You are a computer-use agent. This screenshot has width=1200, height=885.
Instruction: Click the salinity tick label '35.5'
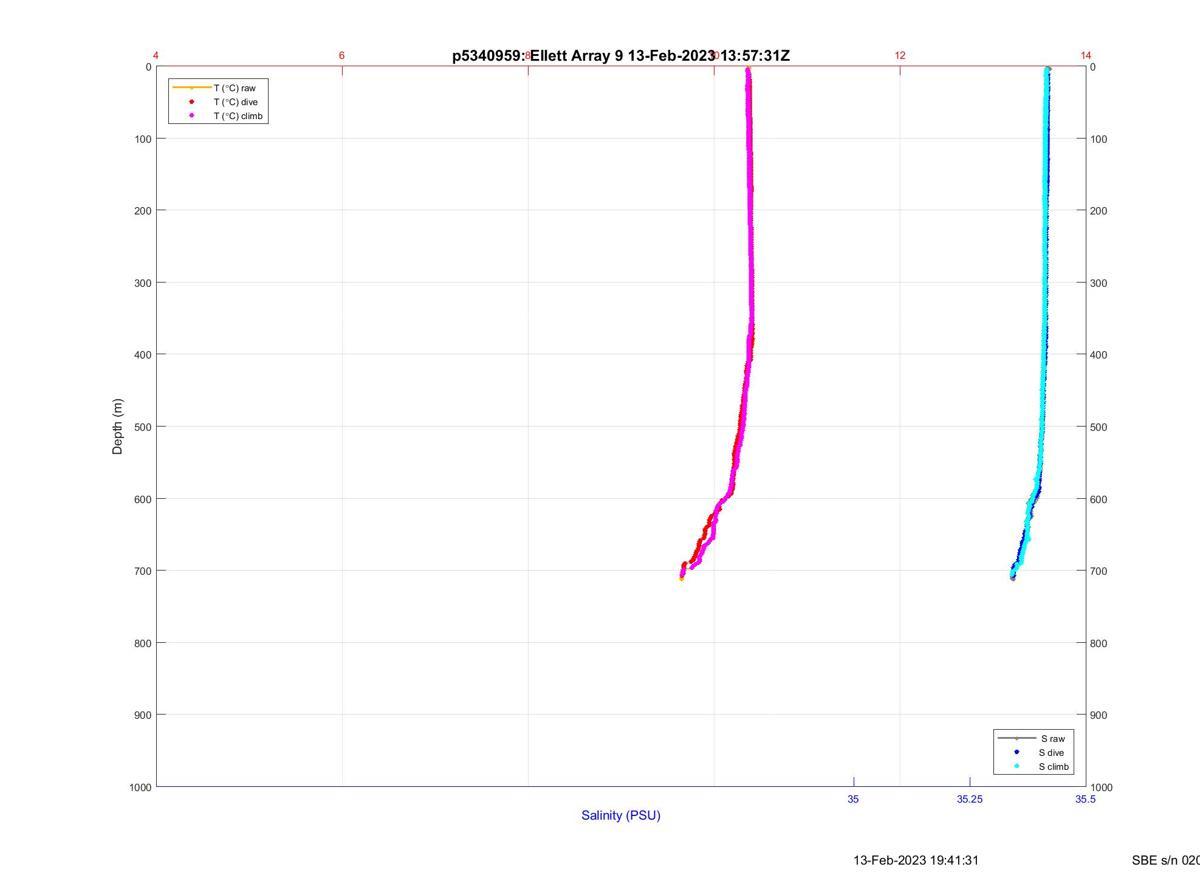(x=1085, y=799)
